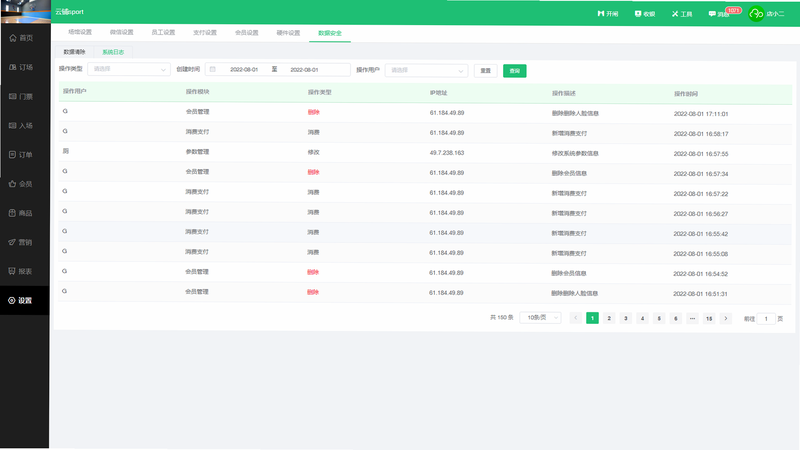Screen dimensions: 800x450
Task: Click the green 查询 search button
Action: click(x=514, y=71)
